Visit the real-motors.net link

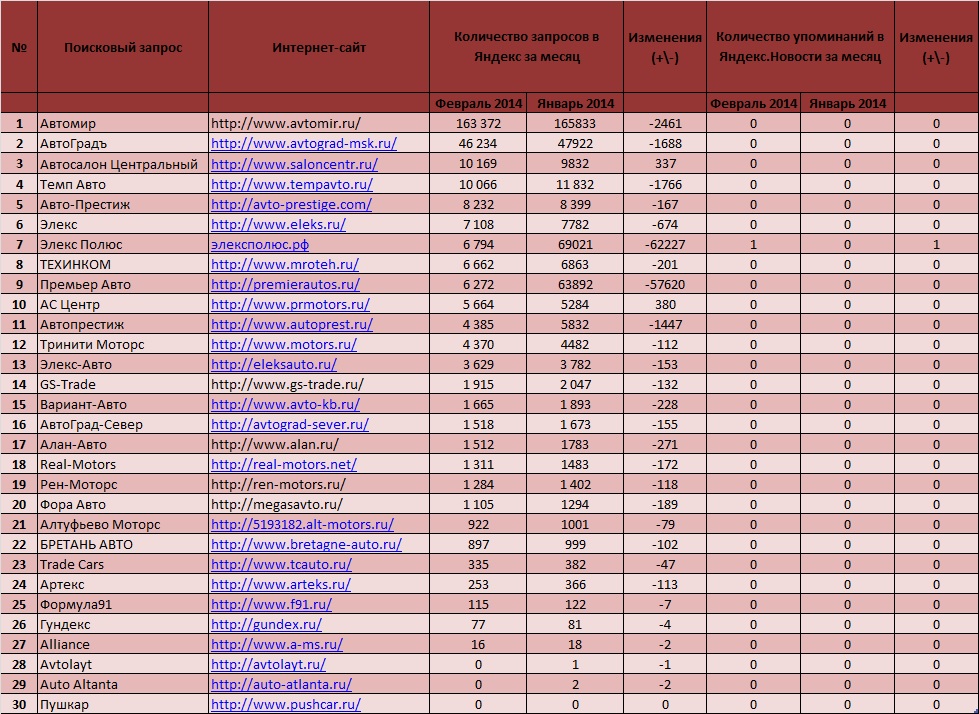(283, 464)
